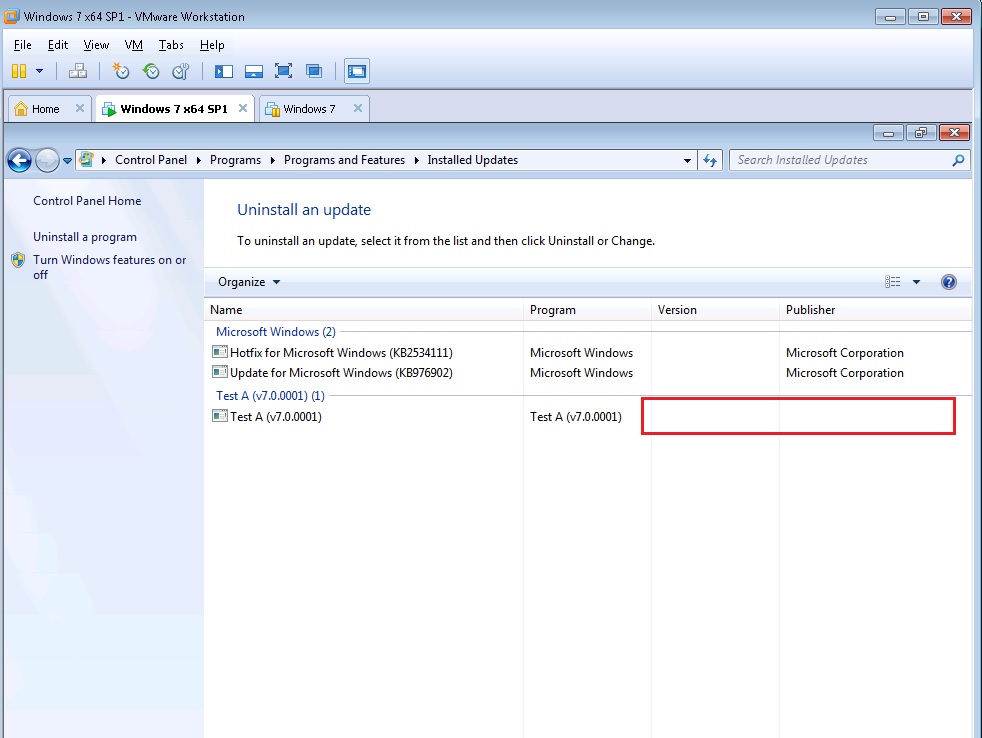The width and height of the screenshot is (982, 738).
Task: Click the blue help icon
Action: click(x=949, y=282)
